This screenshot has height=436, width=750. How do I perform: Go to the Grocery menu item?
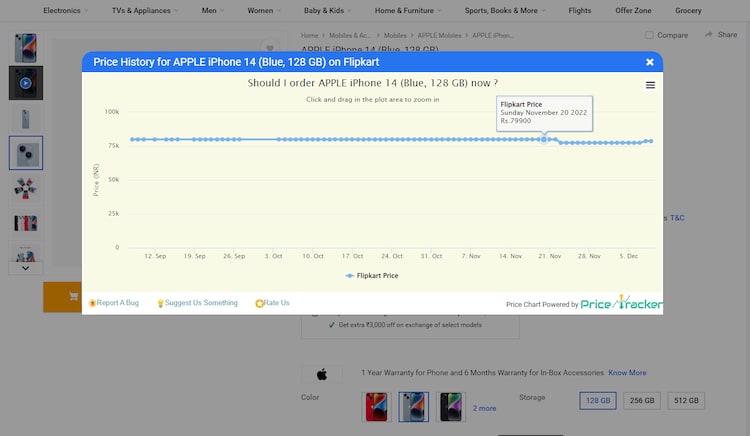(688, 11)
